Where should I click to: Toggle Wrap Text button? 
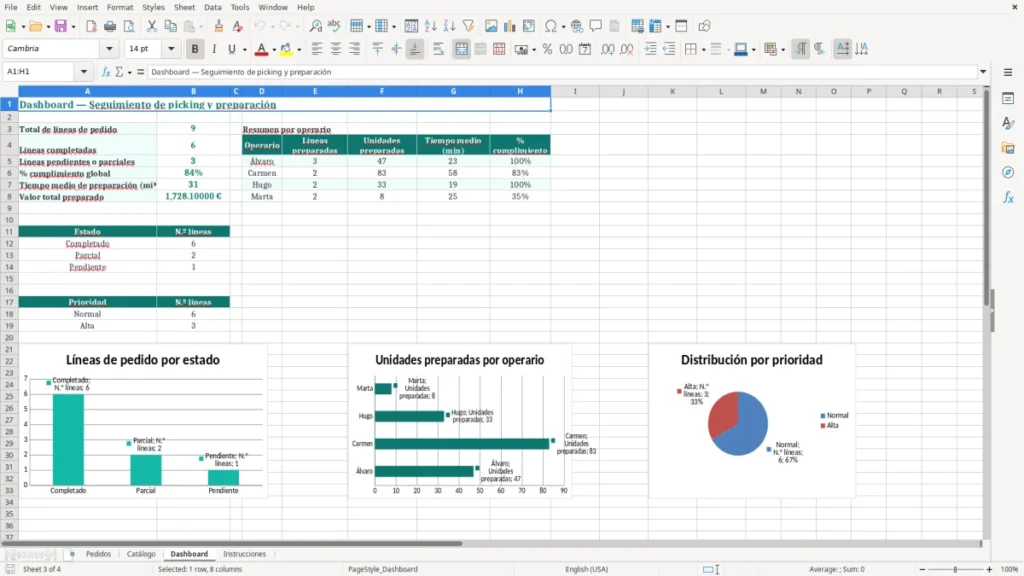pos(438,49)
